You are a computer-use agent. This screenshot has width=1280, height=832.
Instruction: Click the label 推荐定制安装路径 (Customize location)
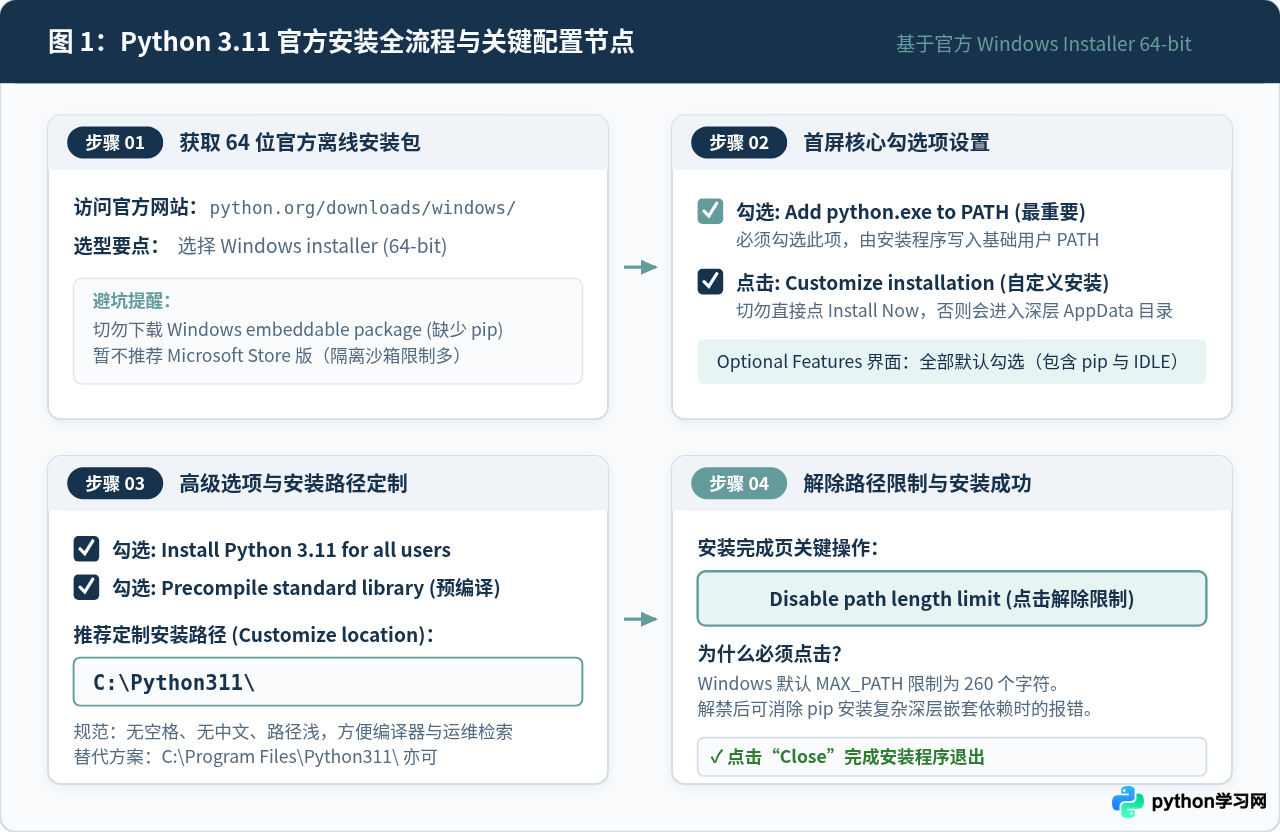[254, 635]
